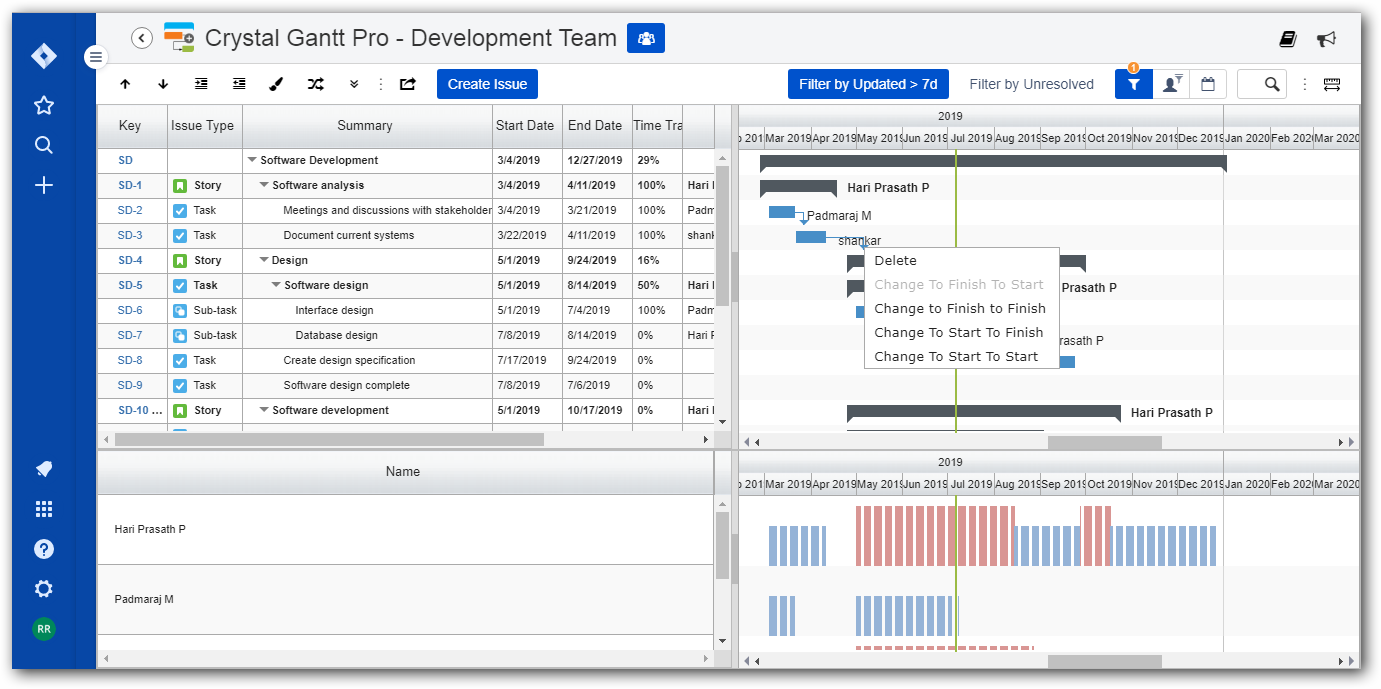Open starred items in the sidebar
Image resolution: width=1381 pixels, height=689 pixels.
[x=44, y=105]
